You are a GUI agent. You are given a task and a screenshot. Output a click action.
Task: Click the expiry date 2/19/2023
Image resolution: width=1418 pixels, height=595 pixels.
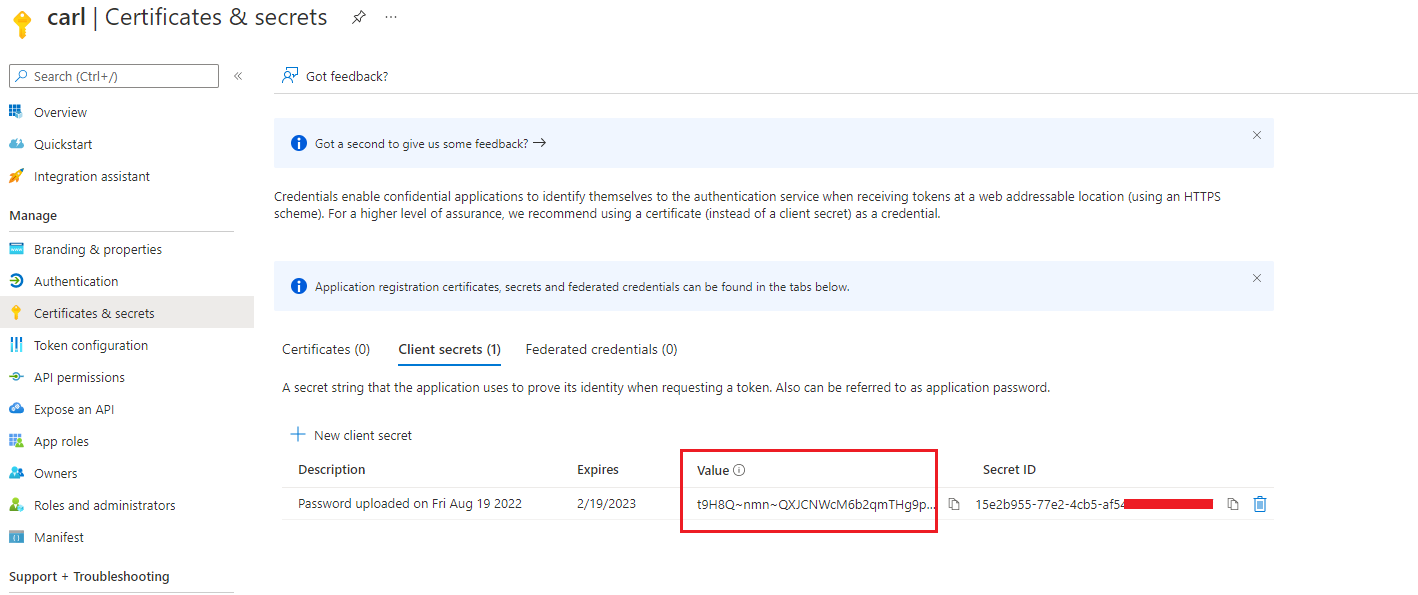pos(606,503)
